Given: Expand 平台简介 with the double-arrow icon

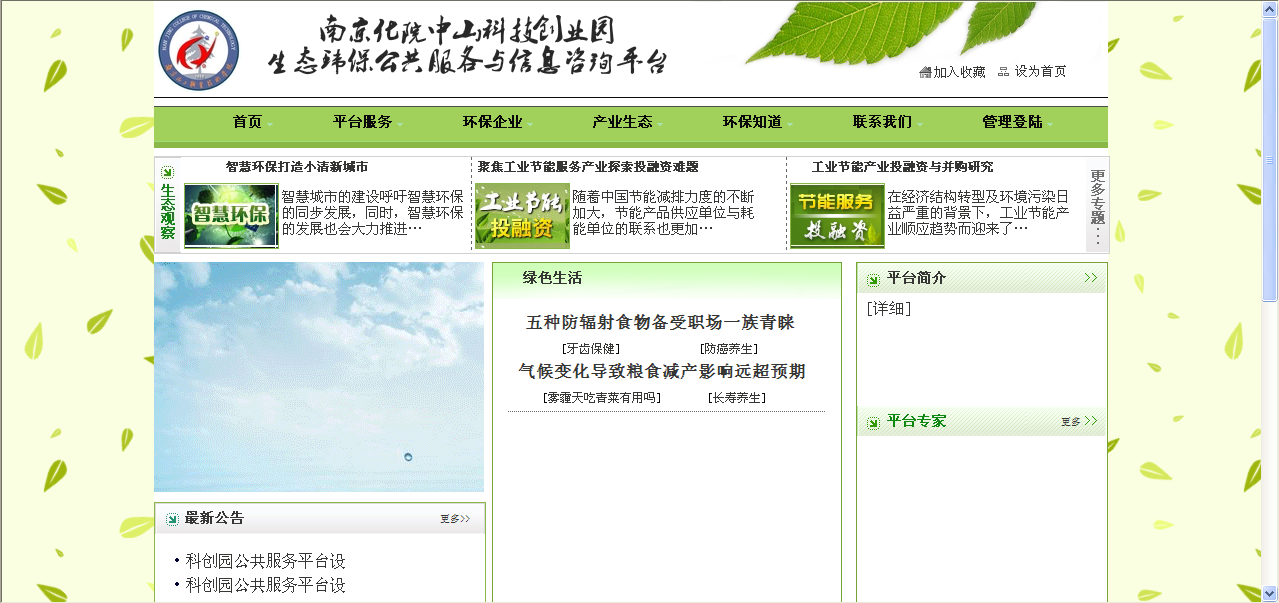Looking at the screenshot, I should click(1090, 278).
